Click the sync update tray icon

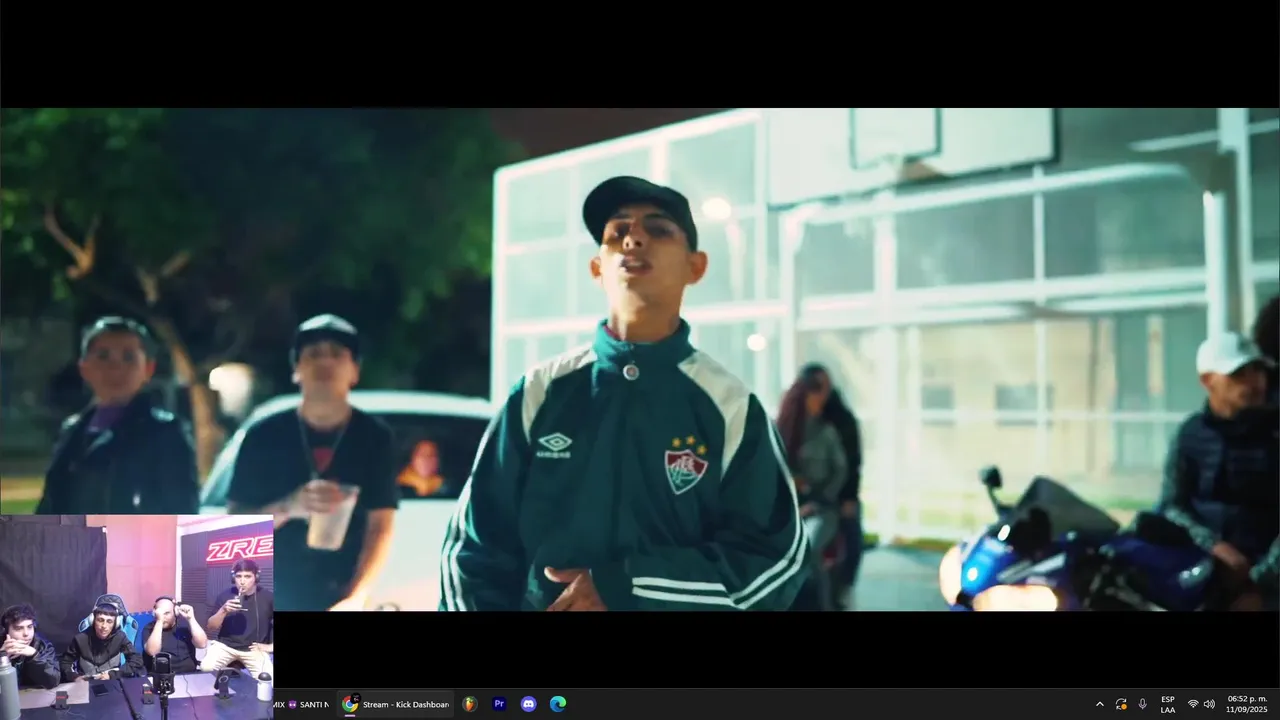point(1121,704)
